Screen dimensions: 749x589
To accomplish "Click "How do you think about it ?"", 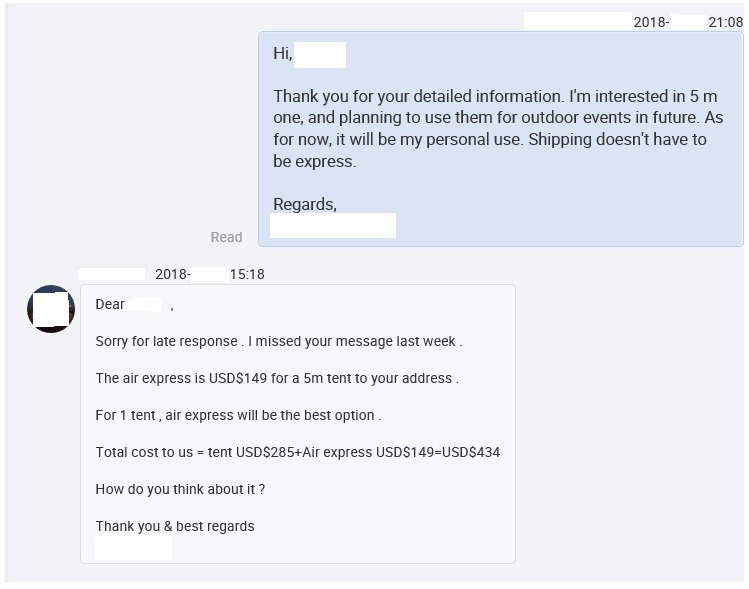I will [180, 489].
